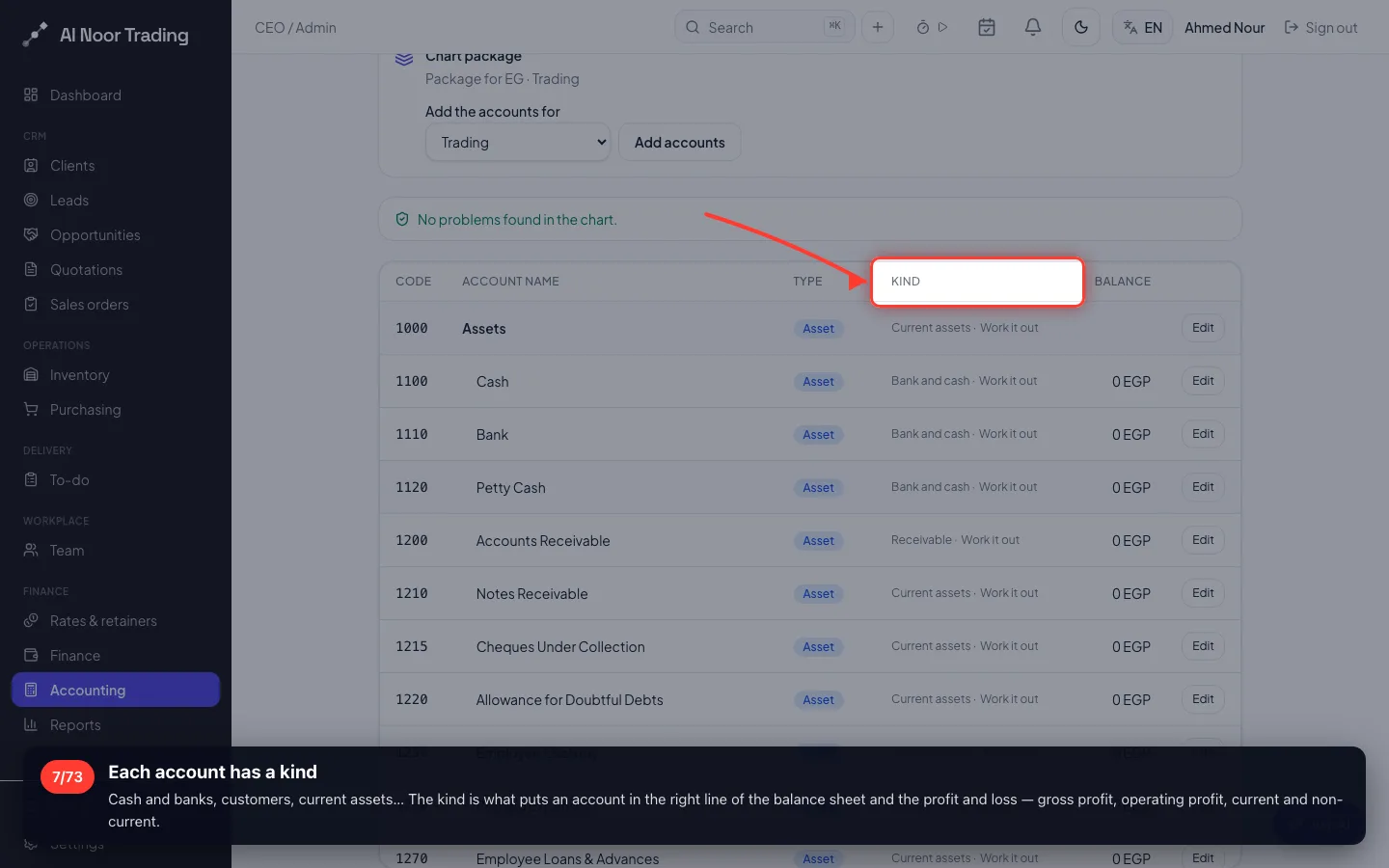
Task: Click the Reports chart icon
Action: coord(31,724)
